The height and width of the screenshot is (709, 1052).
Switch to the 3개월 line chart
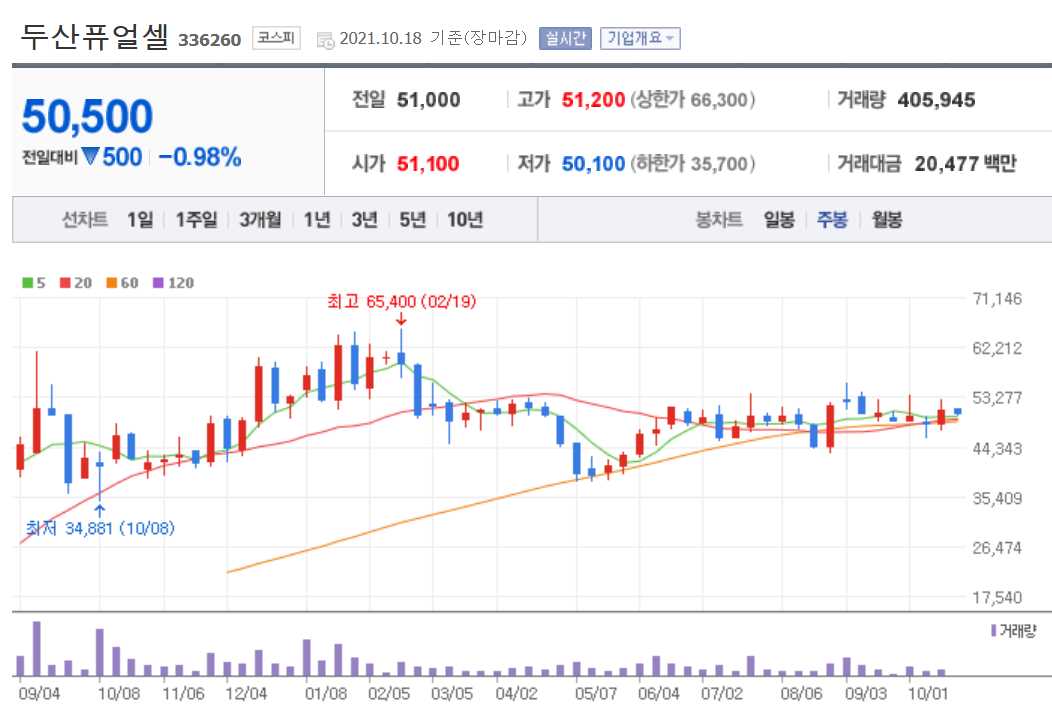(x=260, y=219)
